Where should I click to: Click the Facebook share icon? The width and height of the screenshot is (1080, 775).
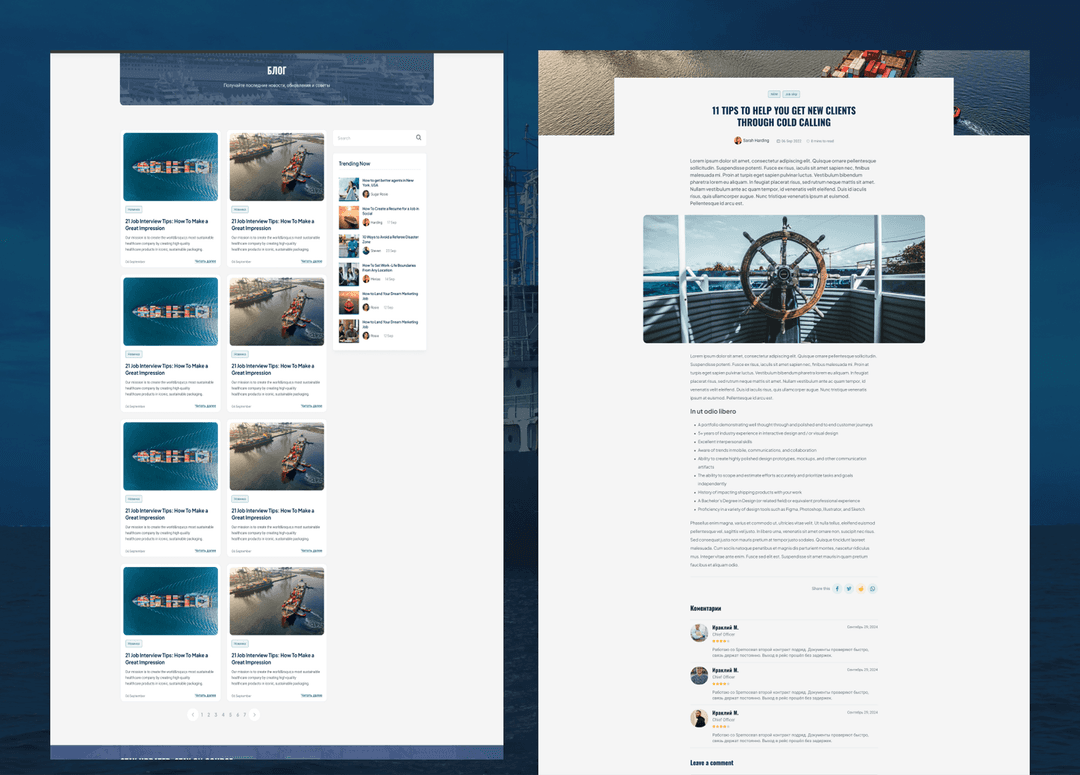[837, 589]
